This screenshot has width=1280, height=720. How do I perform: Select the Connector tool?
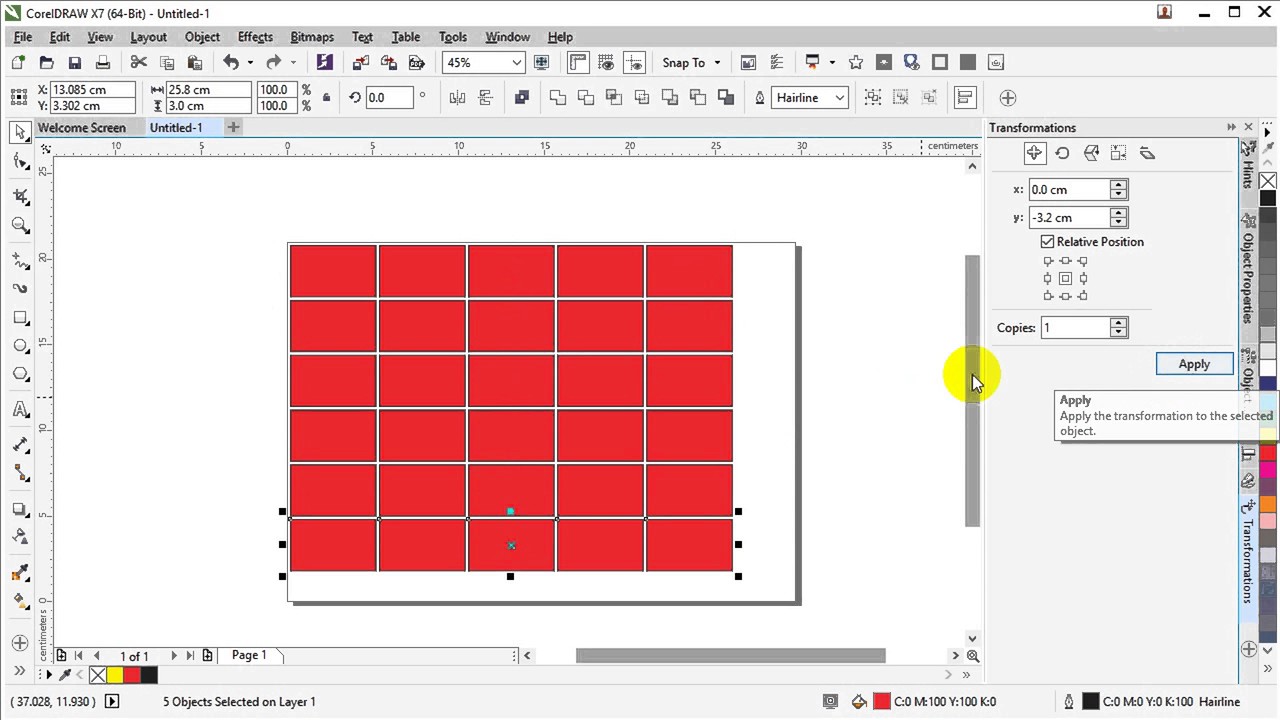20,473
